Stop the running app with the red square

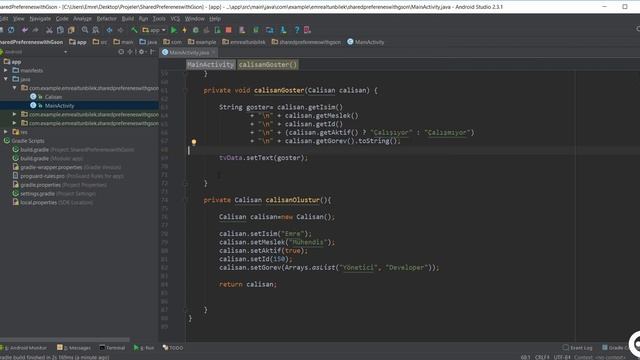(229, 30)
